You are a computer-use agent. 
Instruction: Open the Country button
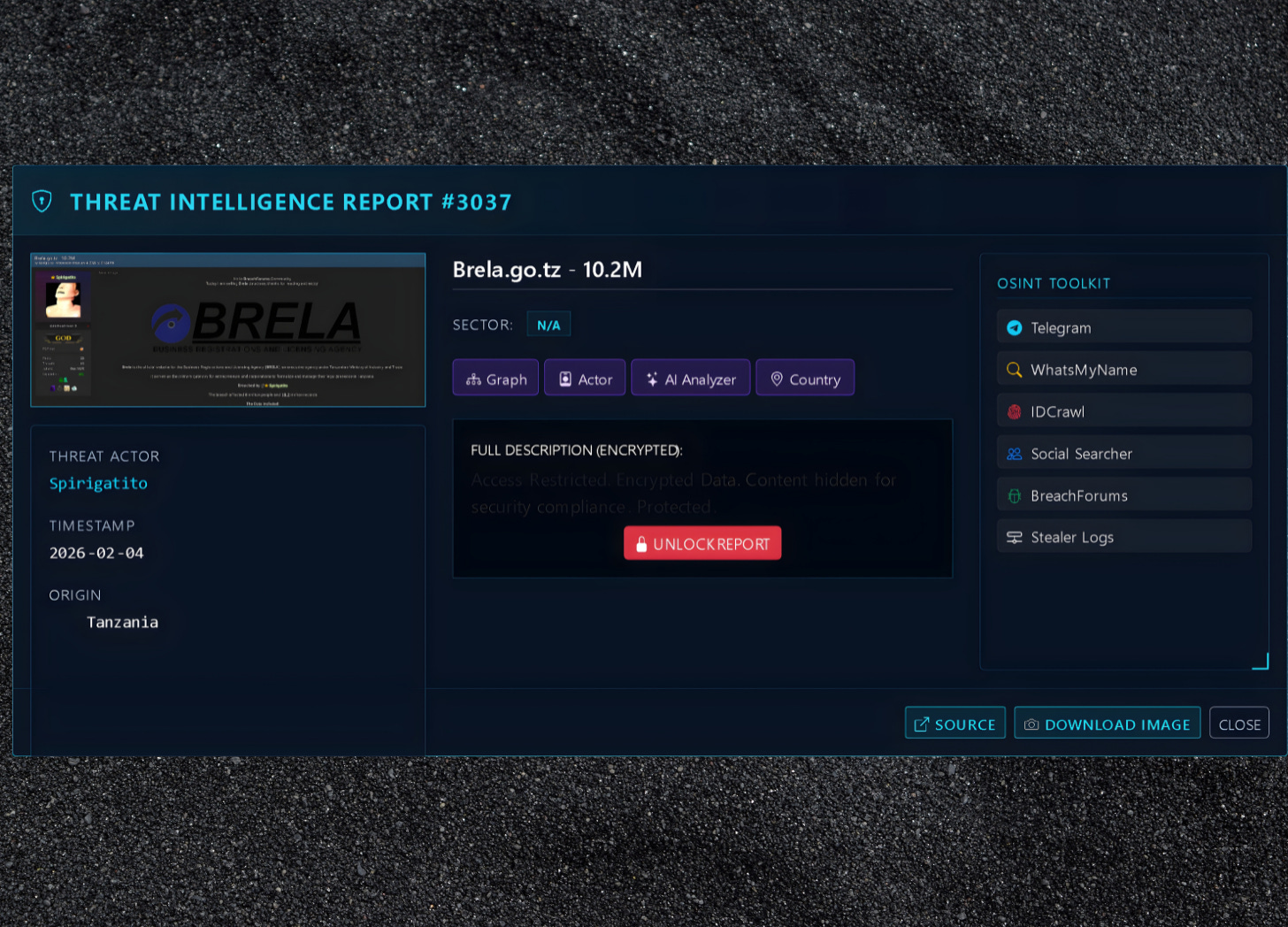(x=805, y=379)
